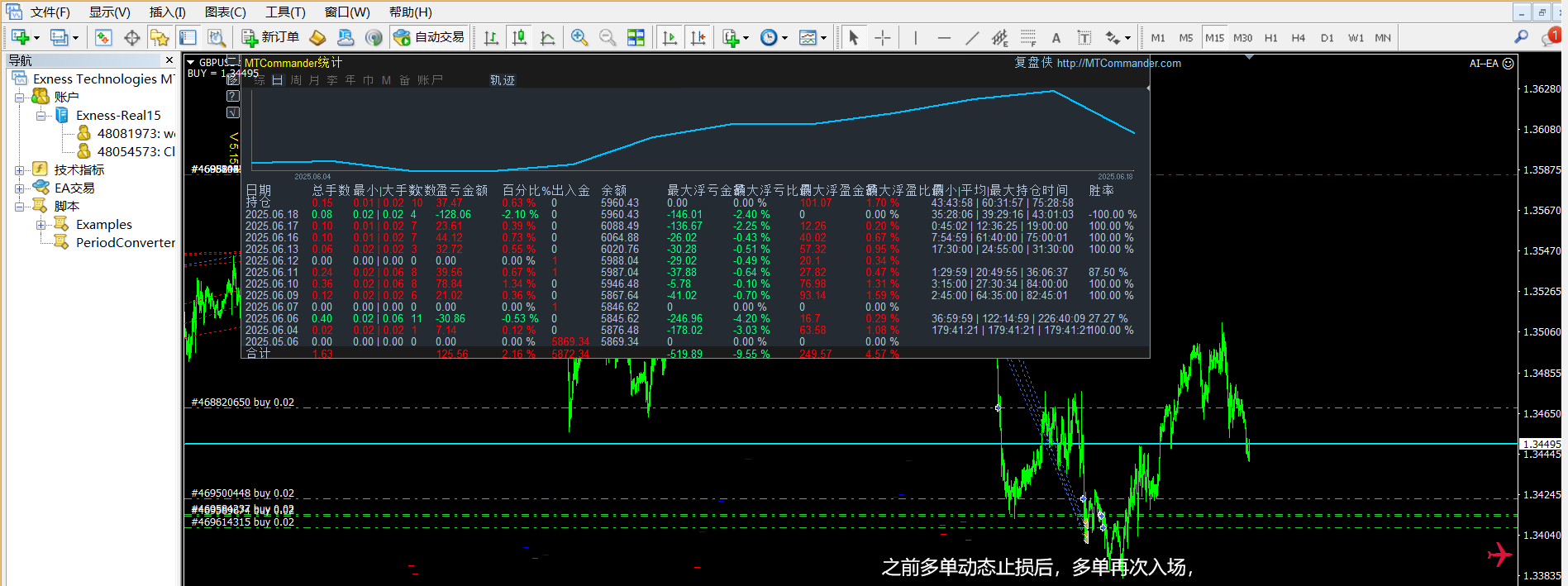The image size is (1568, 586).
Task: Switch chart to bar chart type
Action: tap(491, 37)
